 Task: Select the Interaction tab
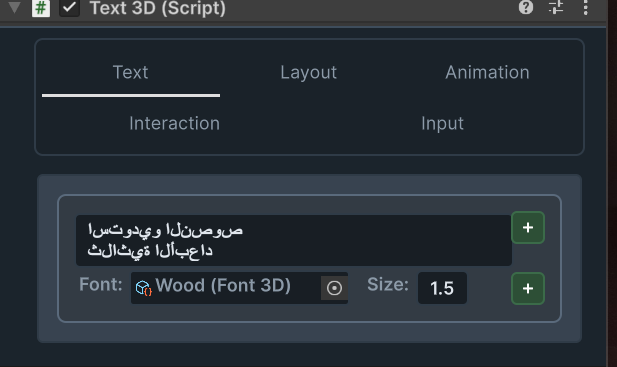[175, 124]
